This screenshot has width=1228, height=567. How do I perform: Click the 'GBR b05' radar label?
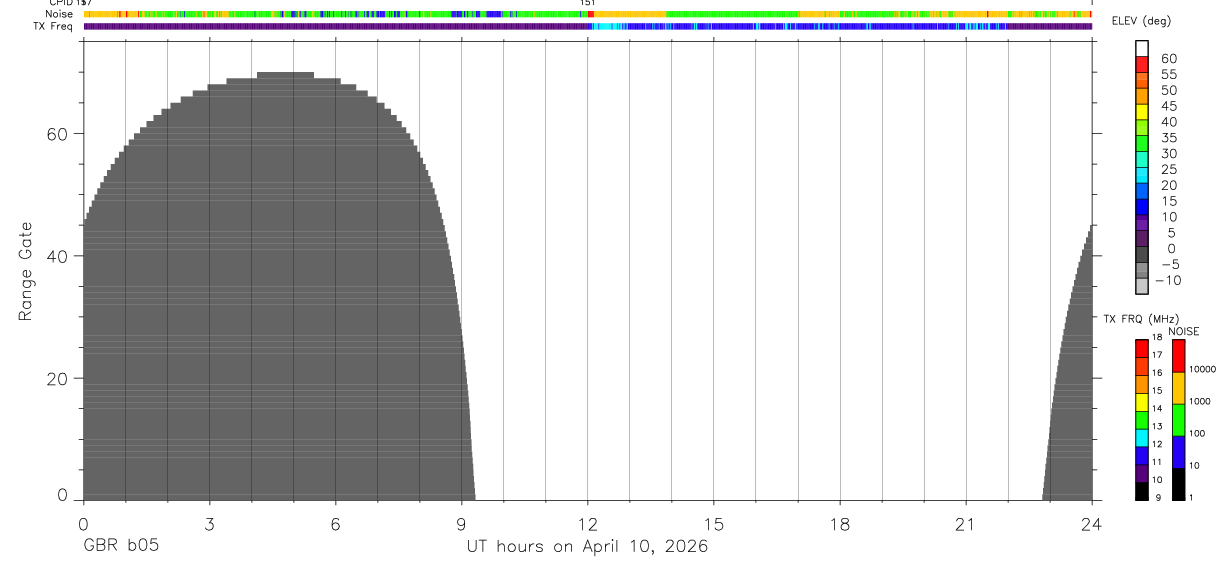(x=121, y=546)
